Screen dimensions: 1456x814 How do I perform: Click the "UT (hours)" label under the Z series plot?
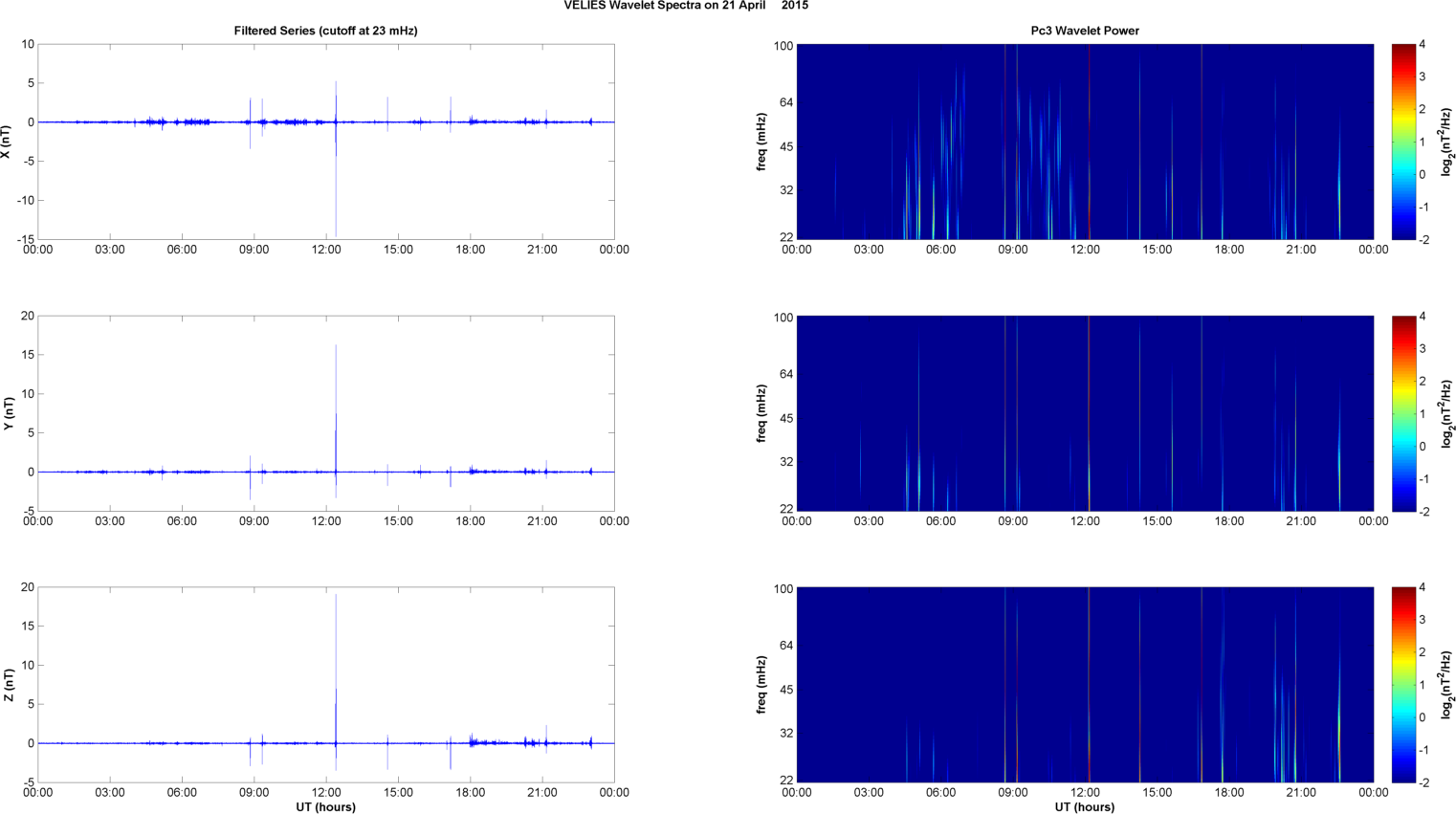point(326,807)
